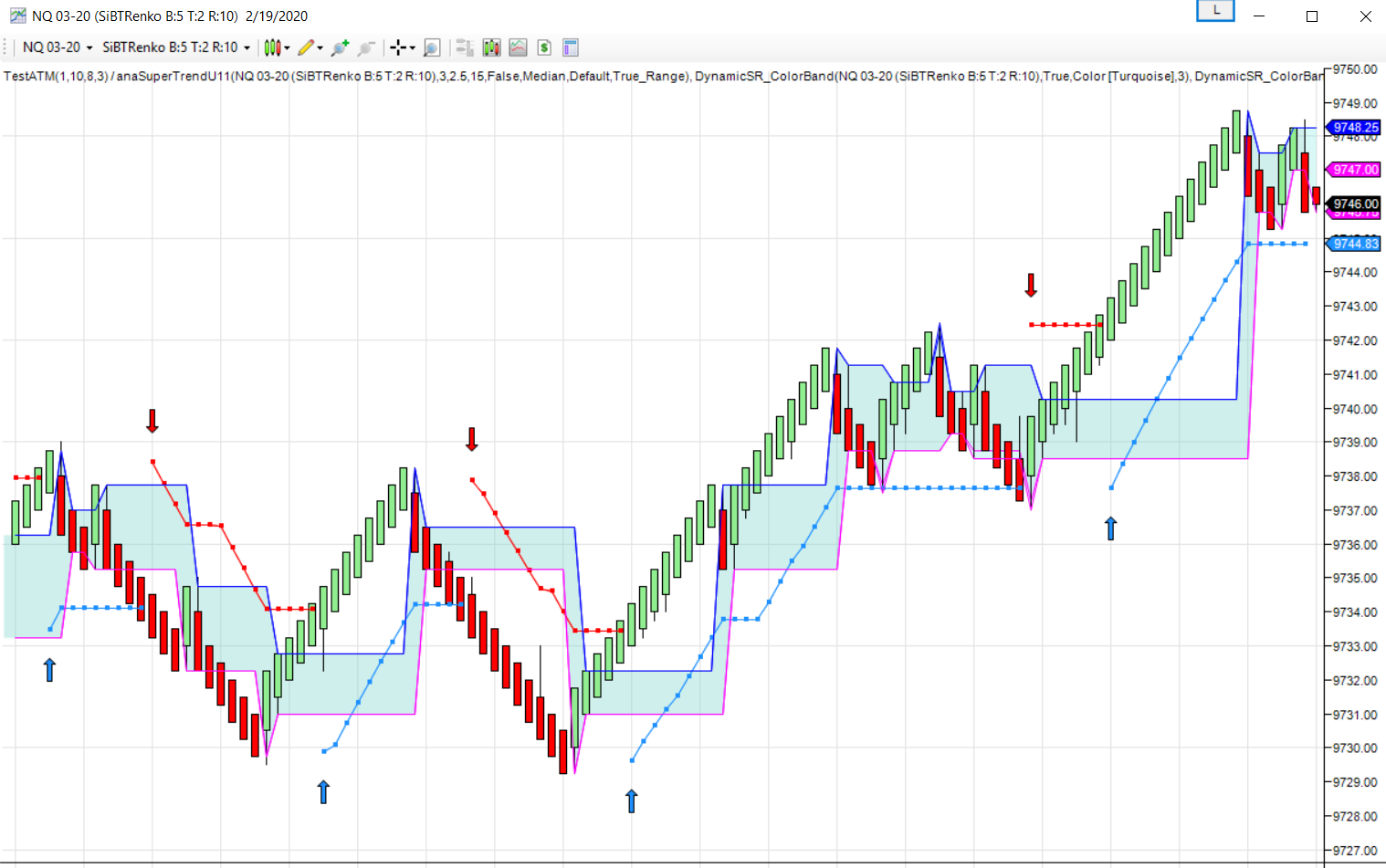Viewport: 1386px width, 868px height.
Task: Click the blue 9748.25 price marker
Action: [1354, 128]
